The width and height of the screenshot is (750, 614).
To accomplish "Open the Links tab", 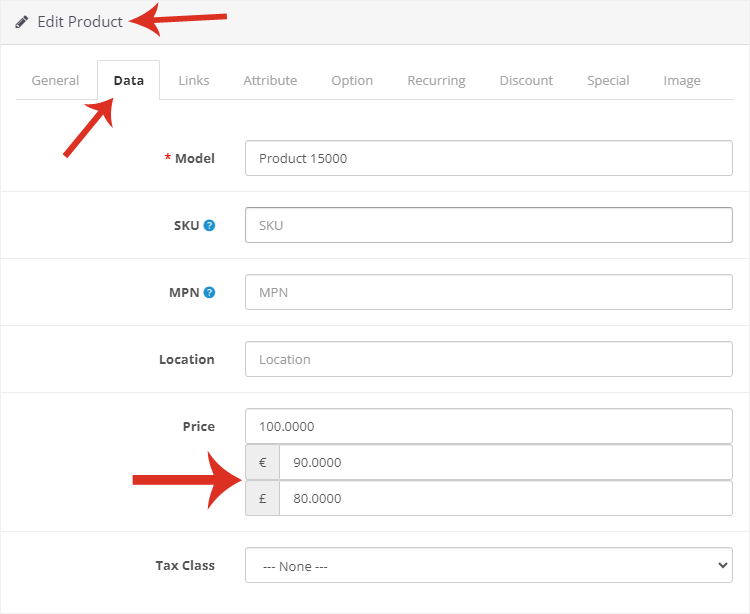I will tap(194, 80).
